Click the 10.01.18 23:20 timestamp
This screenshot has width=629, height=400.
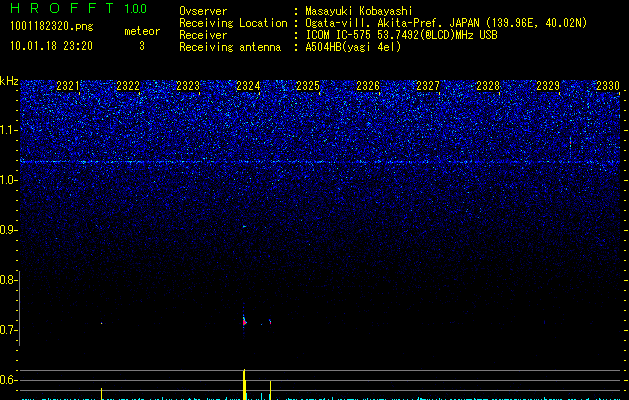[x=51, y=45]
